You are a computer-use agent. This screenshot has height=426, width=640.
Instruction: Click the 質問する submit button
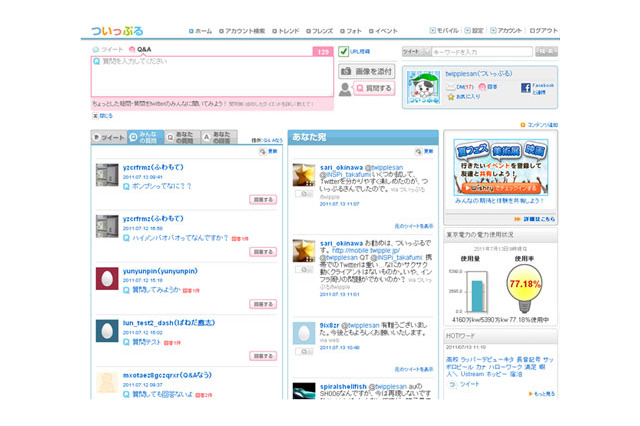[374, 88]
